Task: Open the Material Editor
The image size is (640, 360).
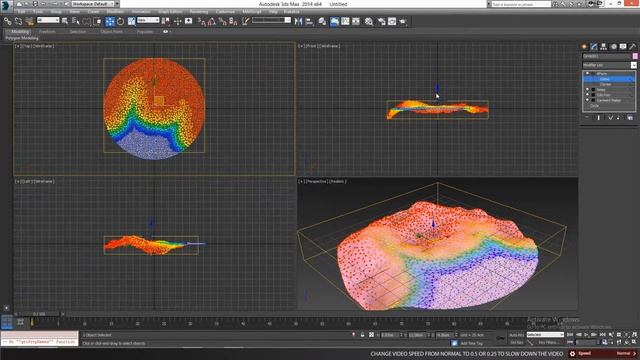Action: pos(369,21)
